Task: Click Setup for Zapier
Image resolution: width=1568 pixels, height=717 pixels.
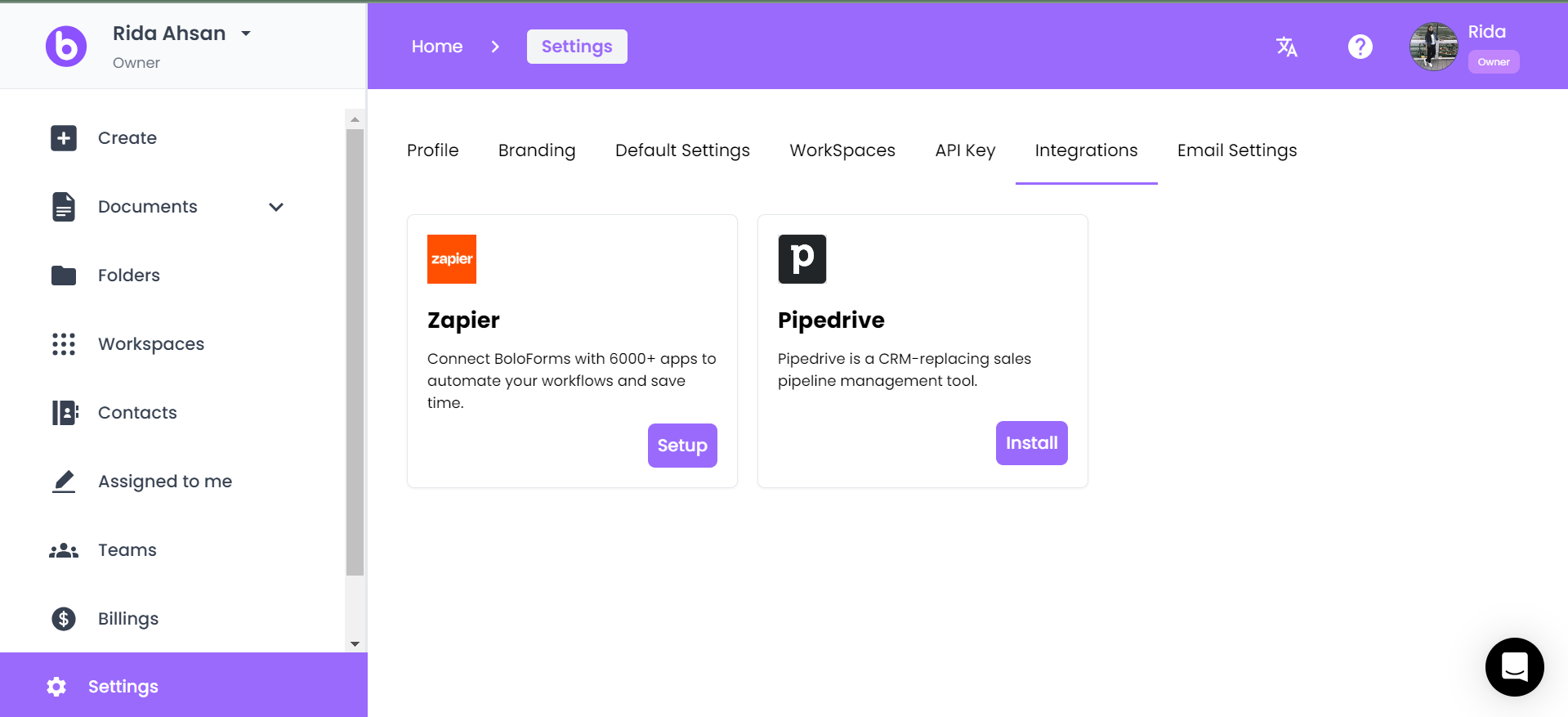Action: (682, 446)
